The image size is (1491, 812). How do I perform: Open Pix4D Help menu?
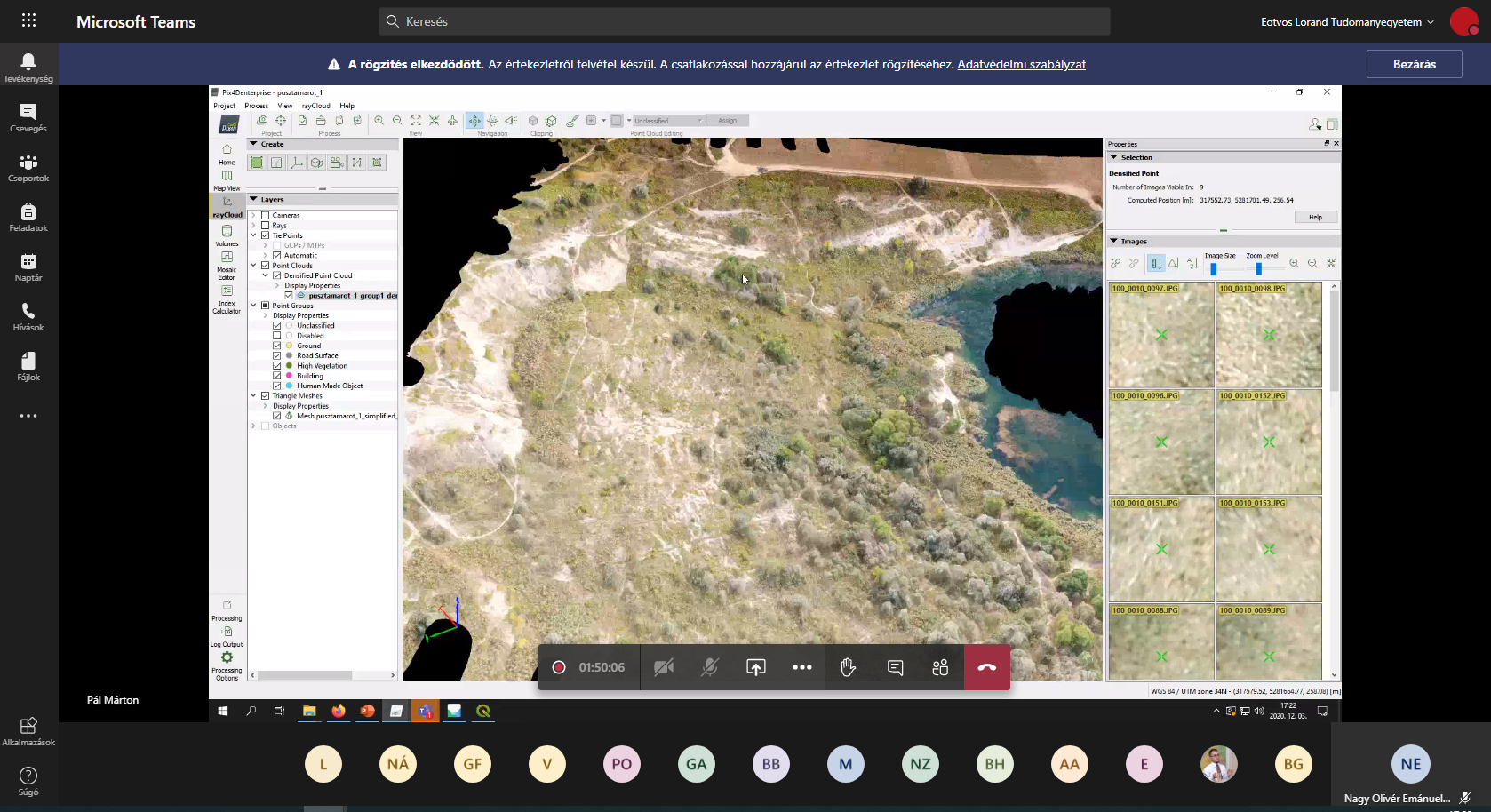pyautogui.click(x=347, y=106)
